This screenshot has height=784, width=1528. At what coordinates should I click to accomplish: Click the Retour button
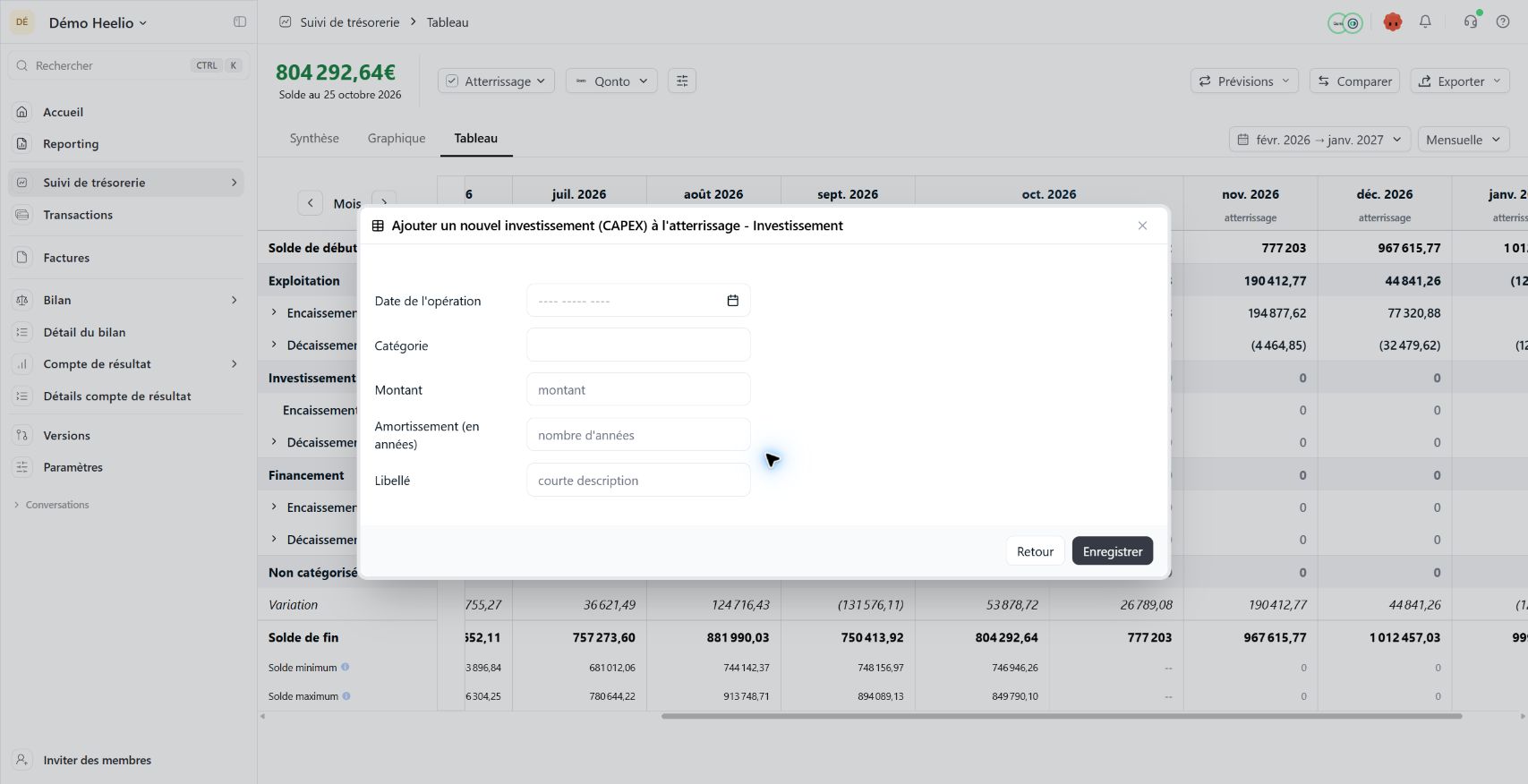click(1035, 551)
